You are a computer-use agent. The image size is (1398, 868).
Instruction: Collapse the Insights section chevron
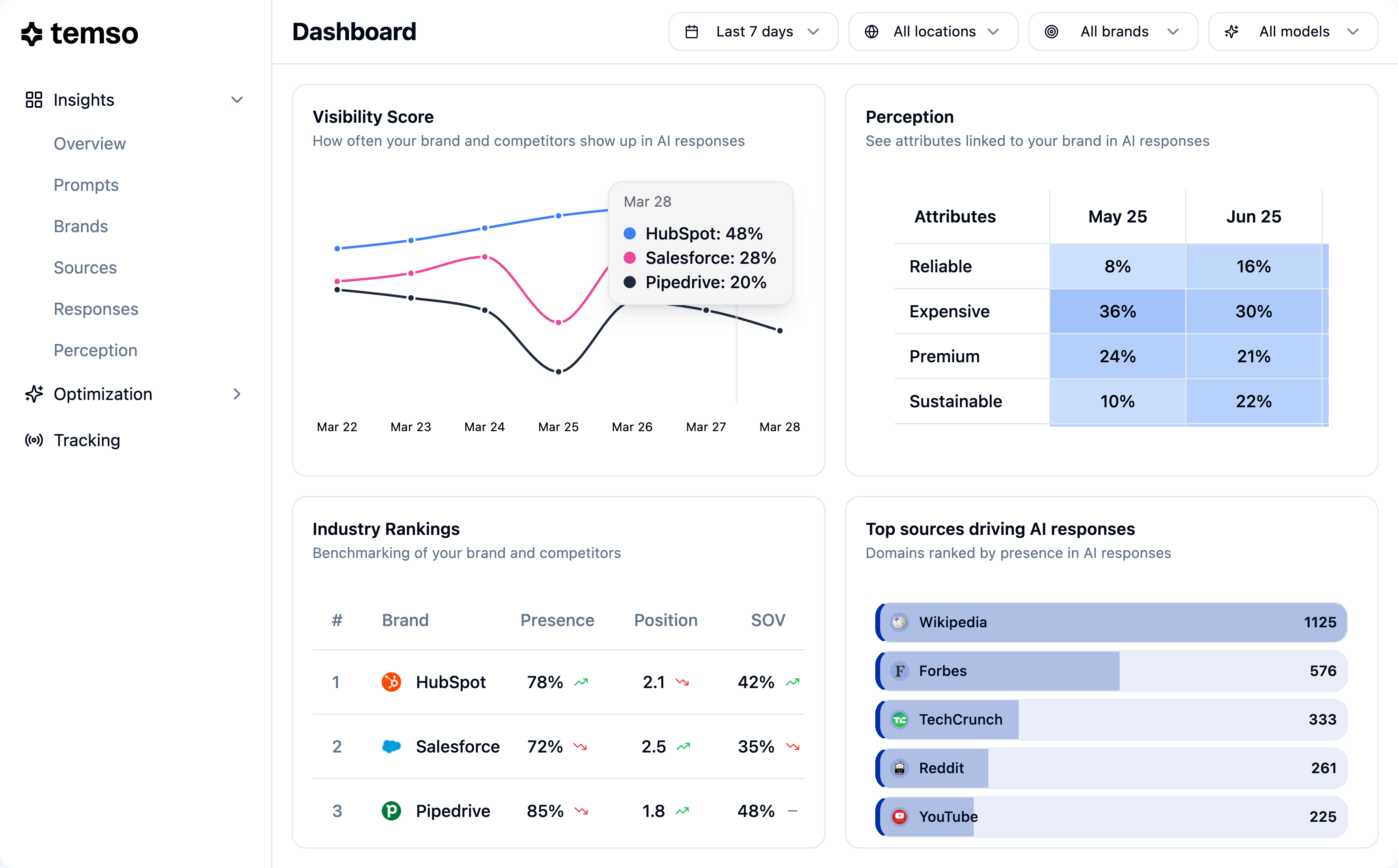click(237, 100)
